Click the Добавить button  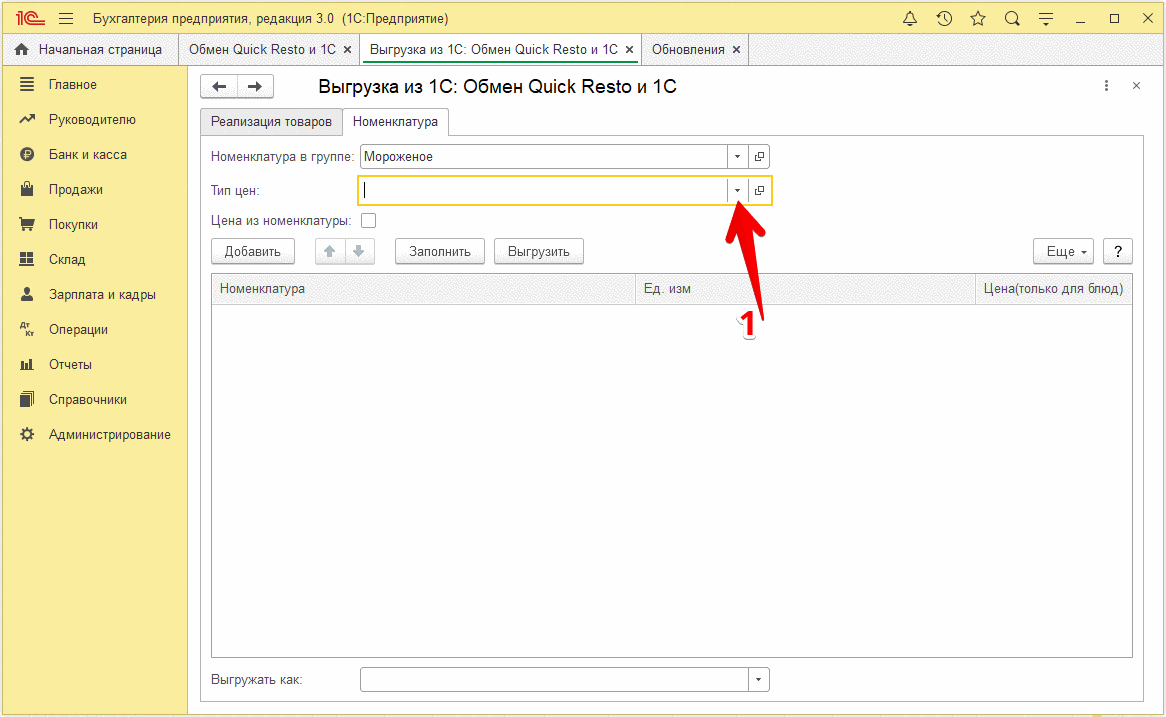pyautogui.click(x=253, y=251)
